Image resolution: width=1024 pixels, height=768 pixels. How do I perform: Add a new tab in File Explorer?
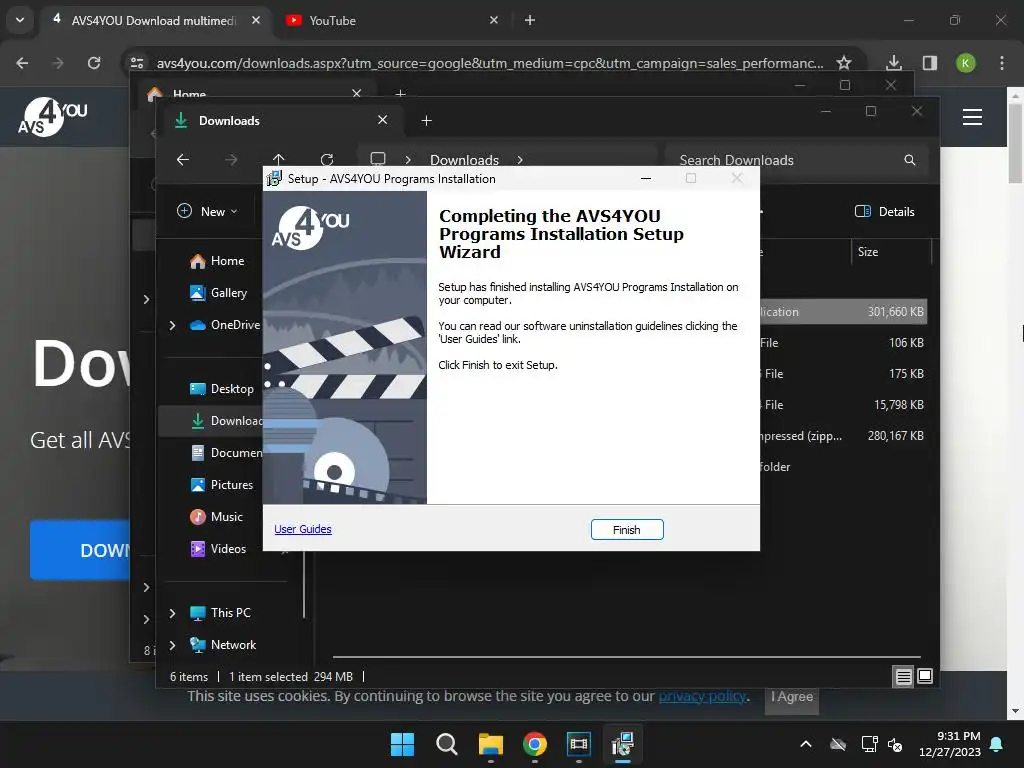pos(426,120)
